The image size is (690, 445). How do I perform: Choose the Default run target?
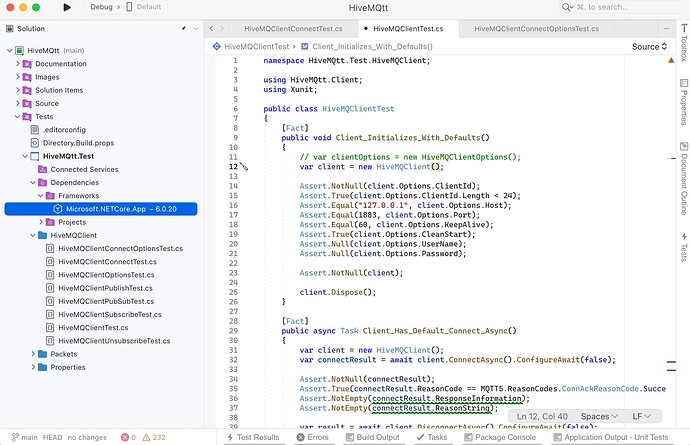(144, 7)
